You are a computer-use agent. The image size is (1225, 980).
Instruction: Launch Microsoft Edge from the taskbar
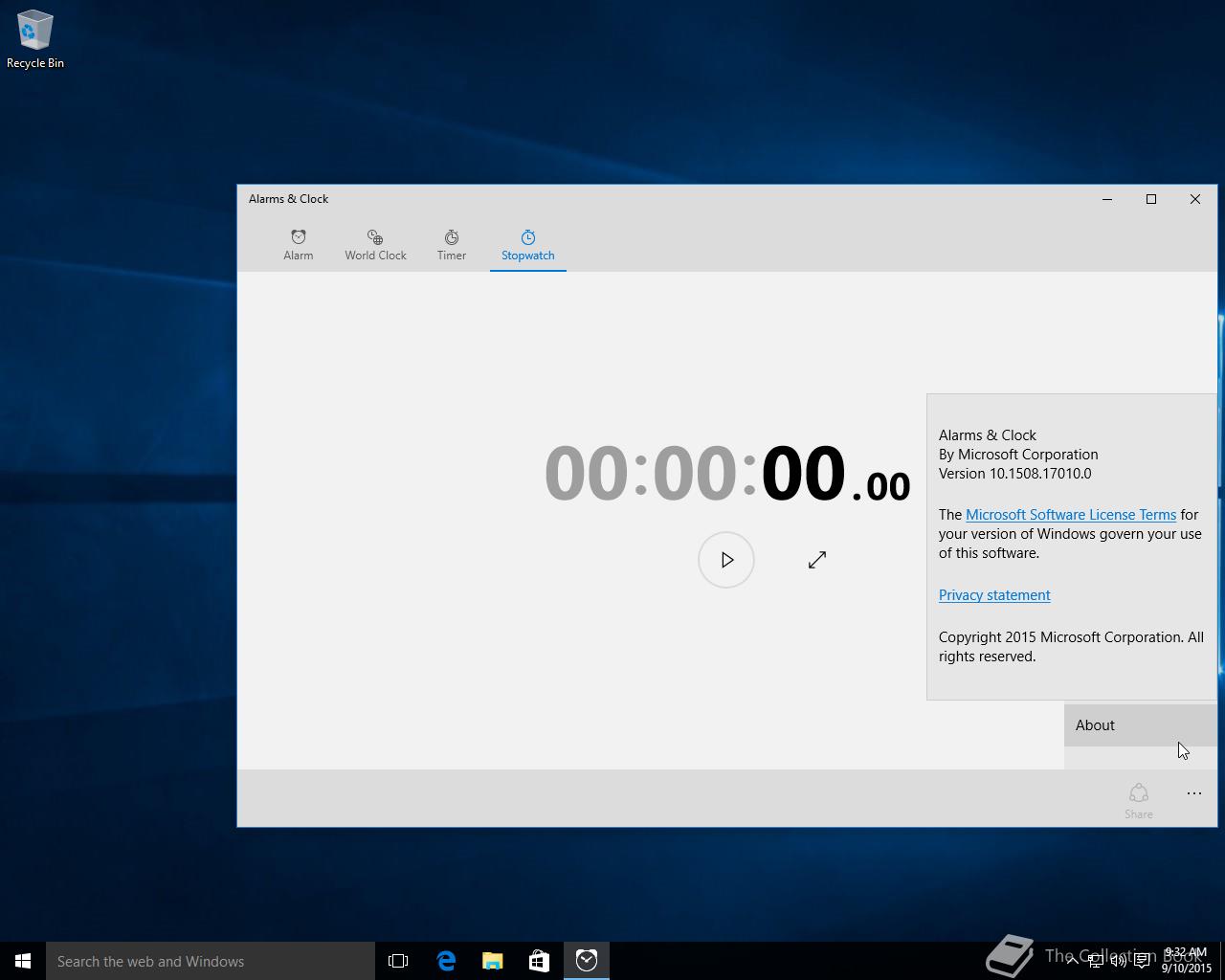446,961
